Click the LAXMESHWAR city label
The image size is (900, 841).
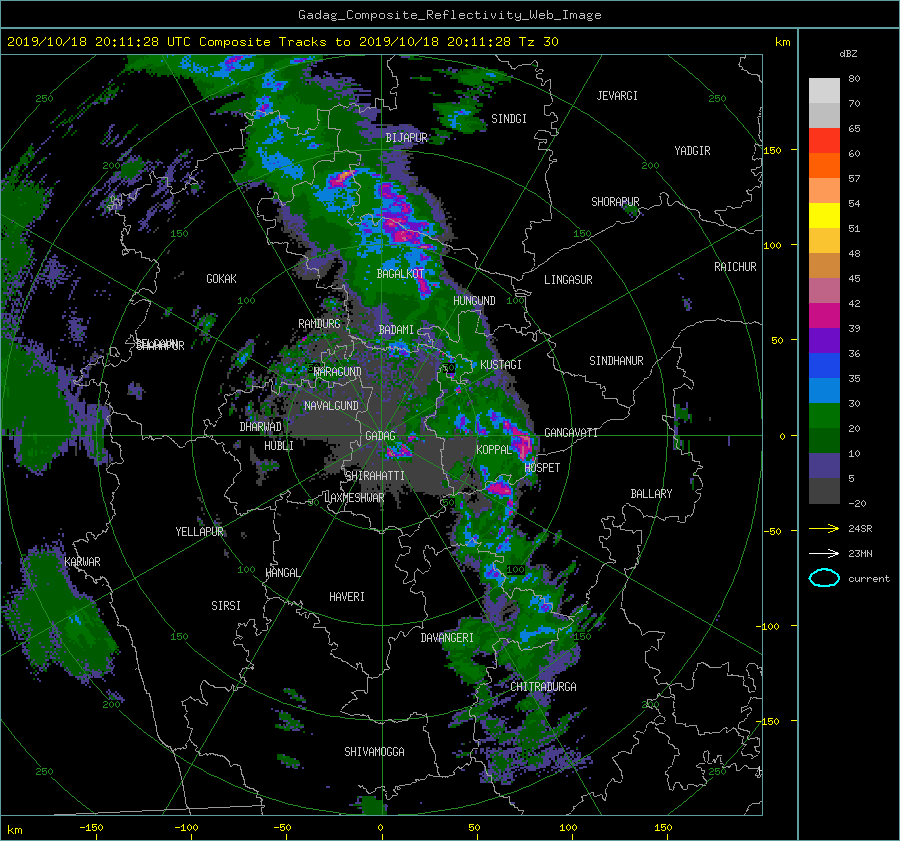354,498
